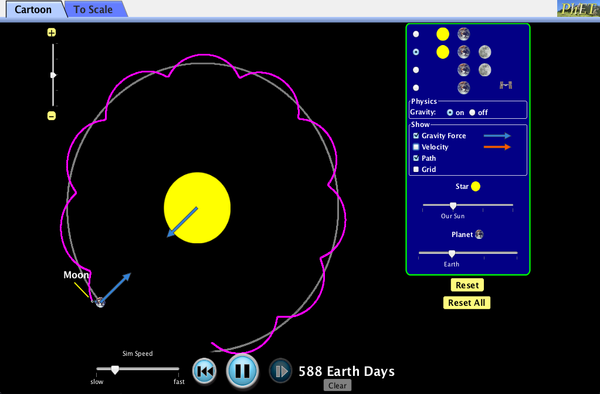Click the yellow Star icon above the slider
Image resolution: width=600 pixels, height=394 pixels.
(476, 186)
